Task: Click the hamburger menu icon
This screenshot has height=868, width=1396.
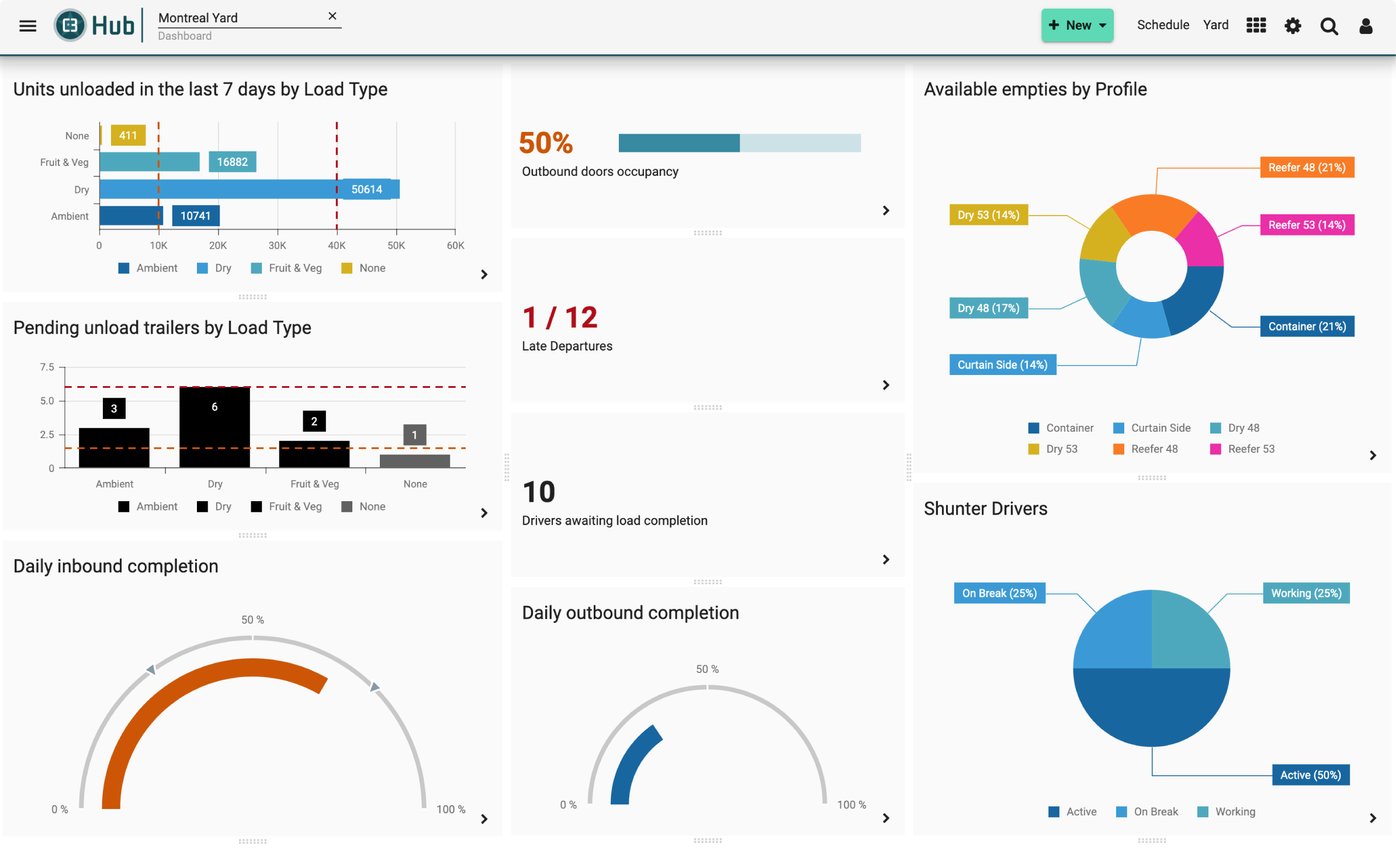Action: pos(28,26)
